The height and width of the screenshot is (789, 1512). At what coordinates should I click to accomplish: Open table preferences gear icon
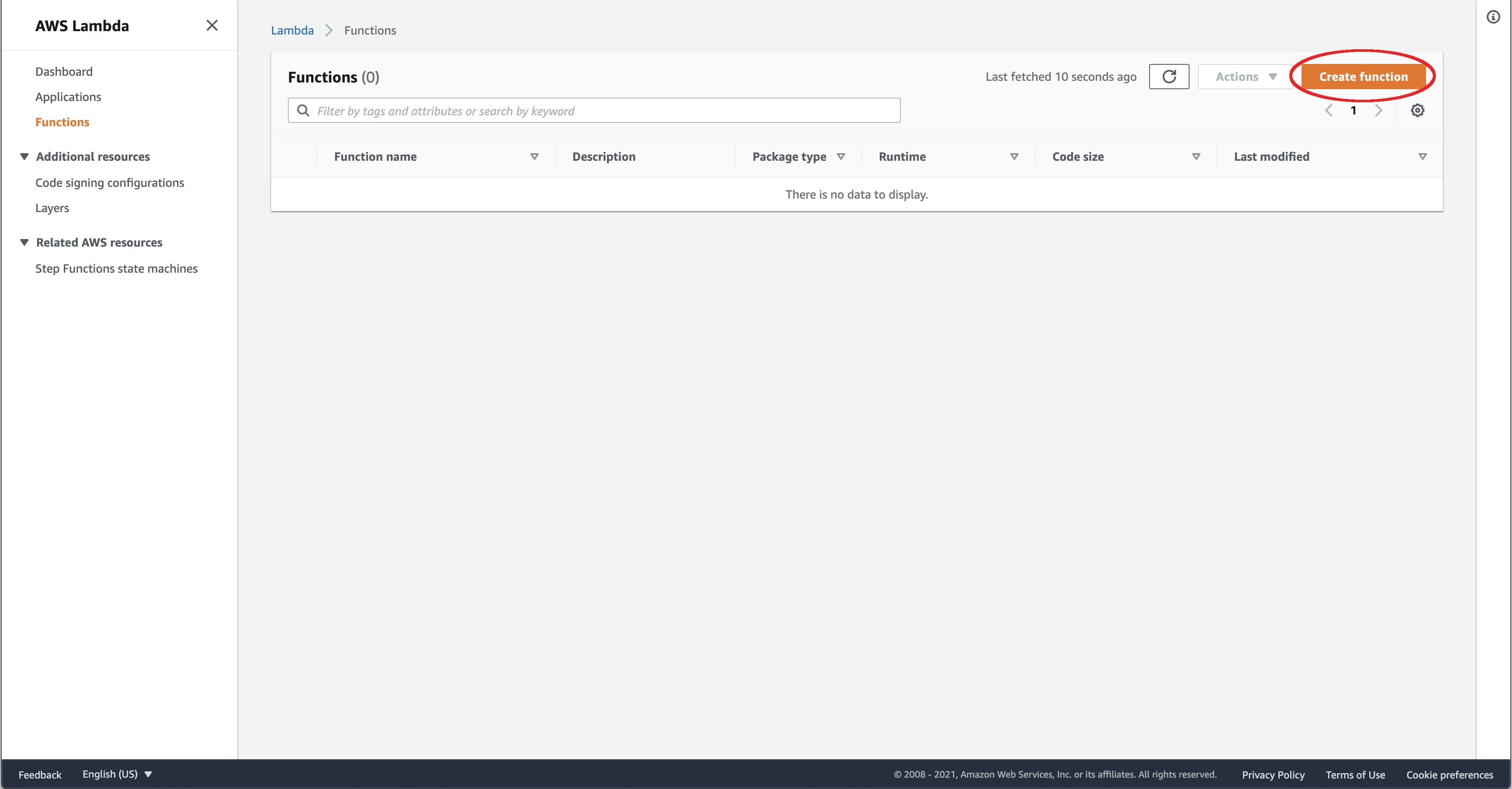tap(1417, 110)
